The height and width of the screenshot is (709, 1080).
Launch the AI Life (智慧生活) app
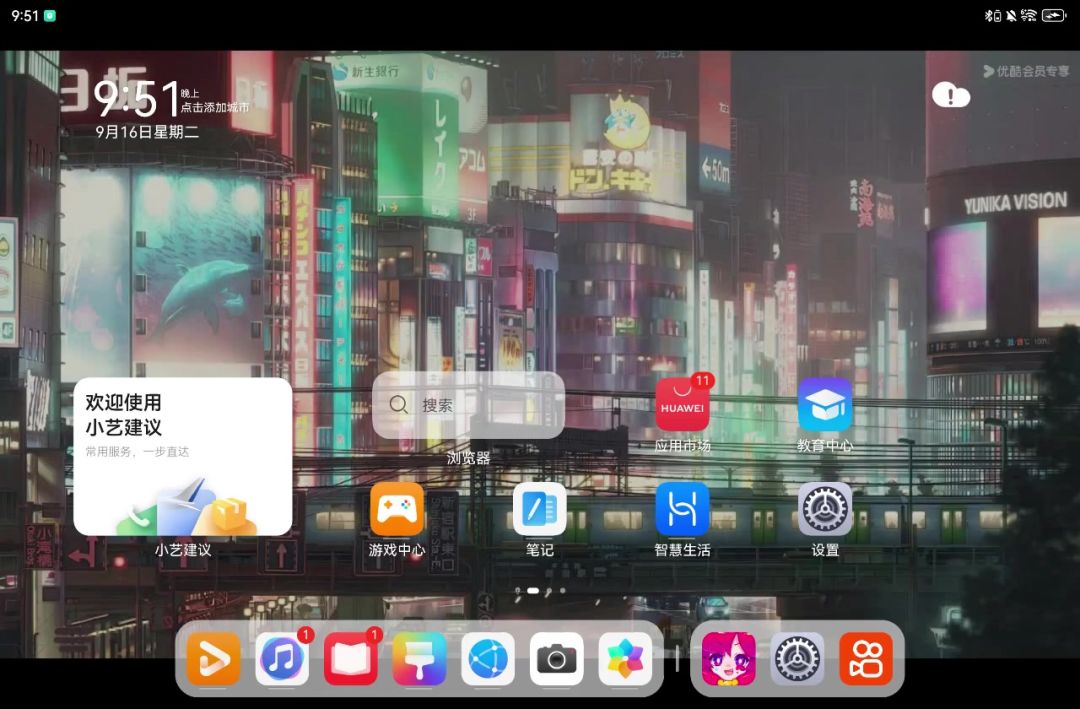[682, 509]
